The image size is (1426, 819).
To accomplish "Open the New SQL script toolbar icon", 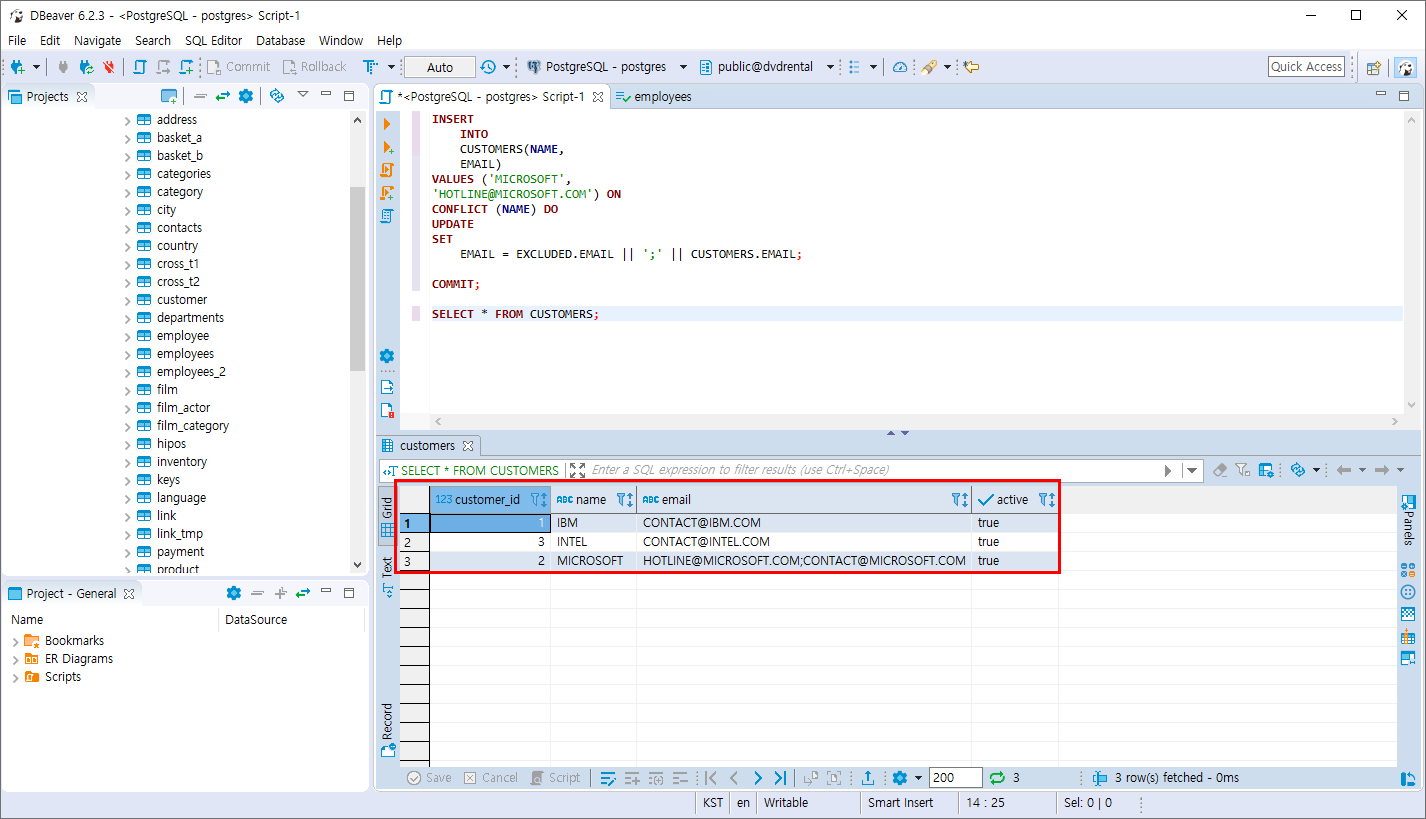I will click(x=186, y=67).
